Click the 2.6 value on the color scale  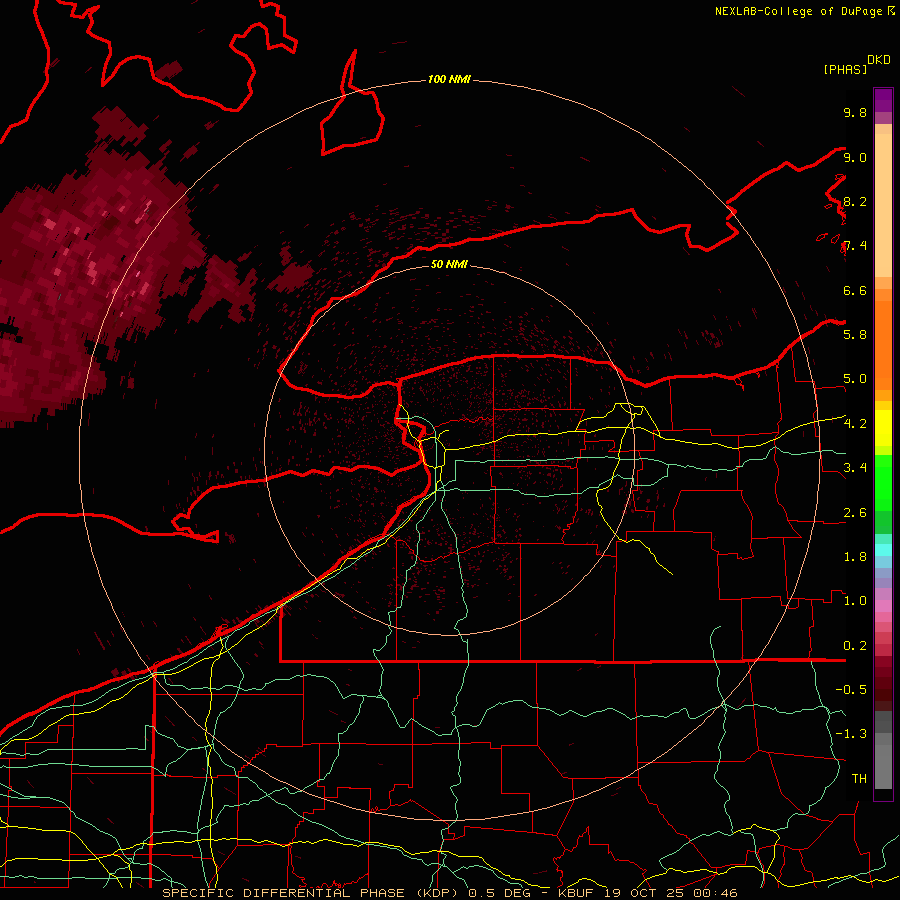(x=855, y=512)
